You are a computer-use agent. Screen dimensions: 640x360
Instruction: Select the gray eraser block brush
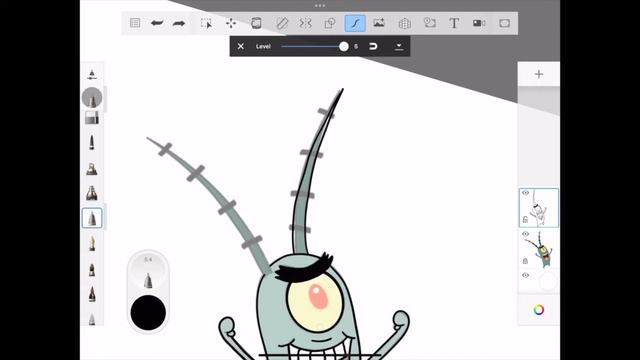click(92, 118)
